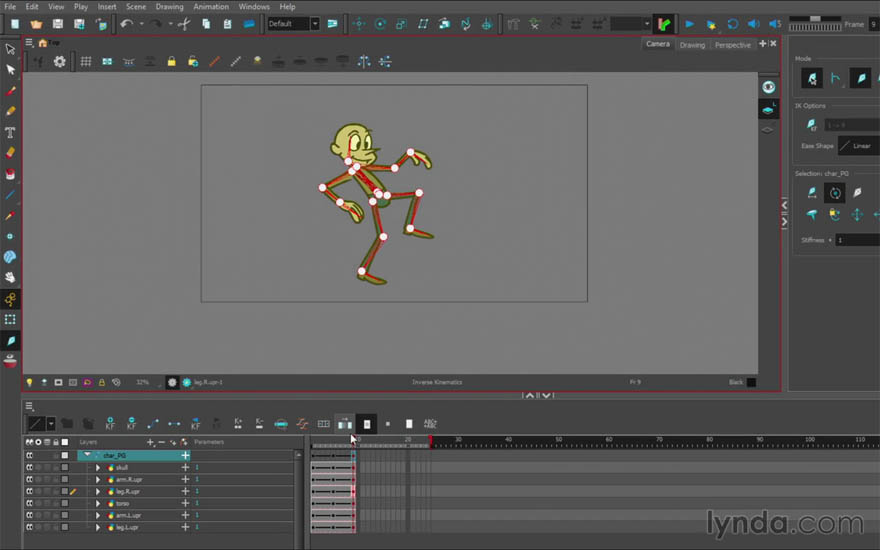Click the Set Motion Keyframe icon

pos(153,424)
